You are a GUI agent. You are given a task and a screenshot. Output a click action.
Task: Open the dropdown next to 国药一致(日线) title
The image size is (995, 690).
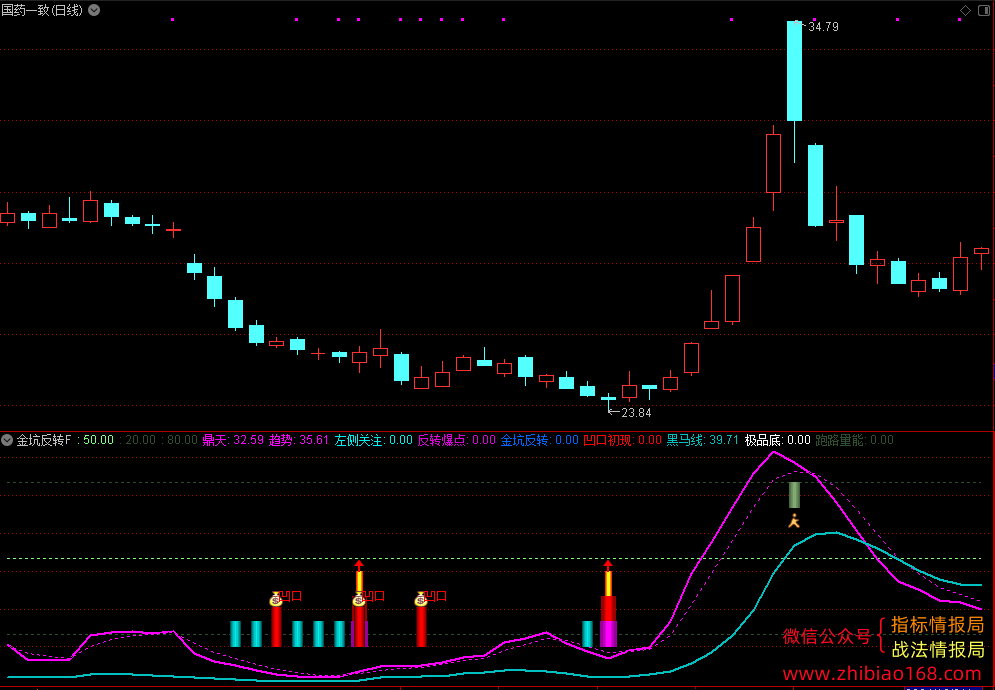pos(94,10)
